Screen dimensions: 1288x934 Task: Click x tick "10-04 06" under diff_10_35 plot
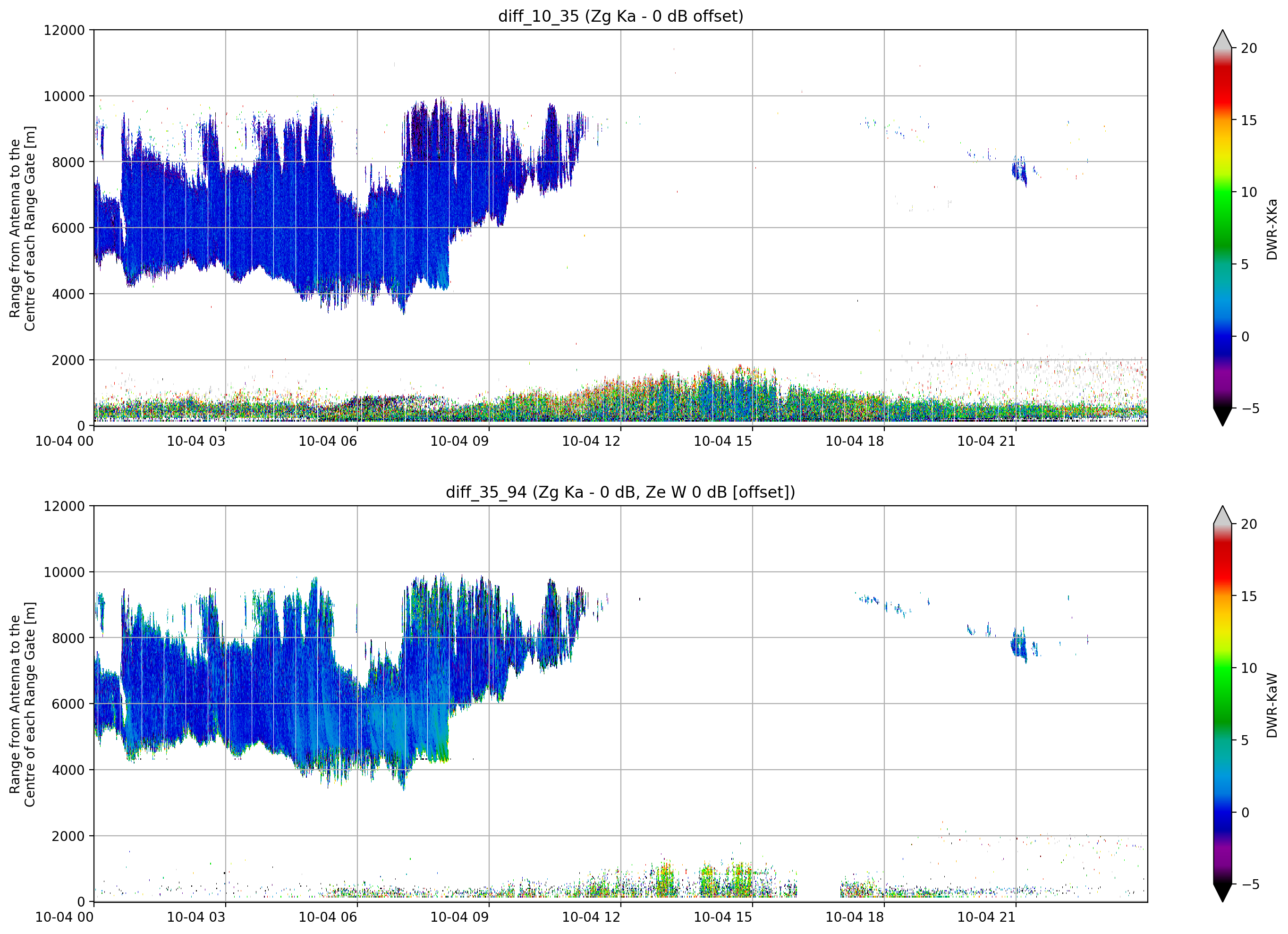pos(328,442)
